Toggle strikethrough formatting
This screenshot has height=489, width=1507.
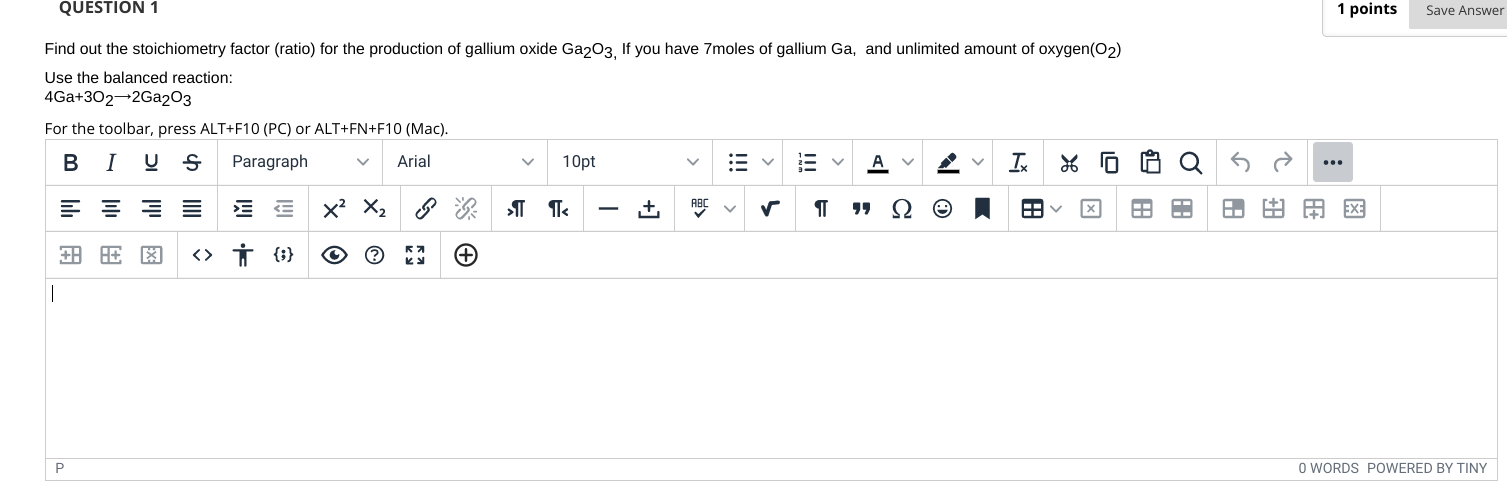coord(190,162)
